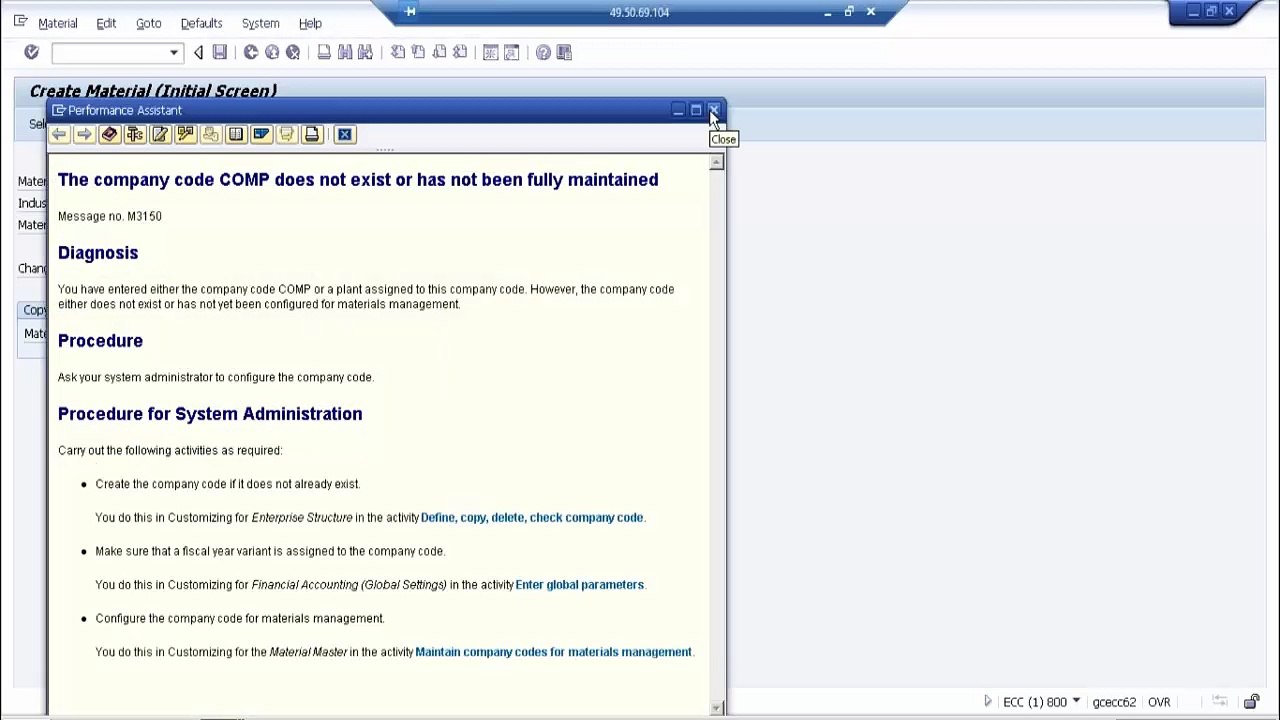Open the Goto menu
Image resolution: width=1280 pixels, height=720 pixels.
click(148, 23)
